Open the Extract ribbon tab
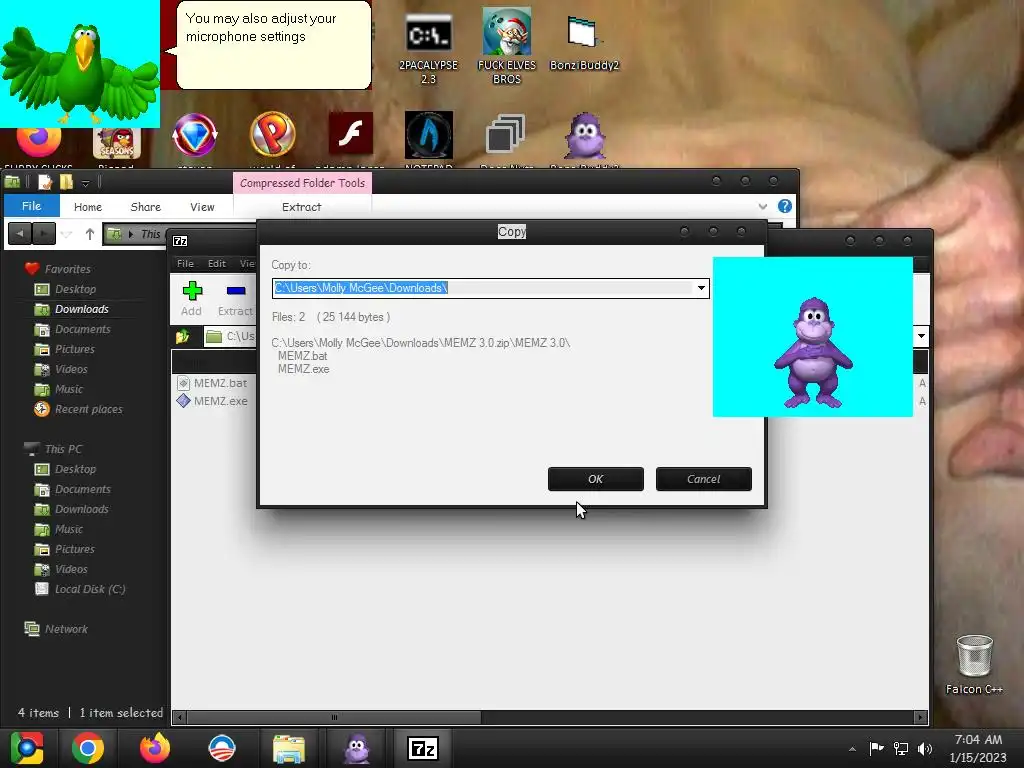Viewport: 1024px width, 768px height. 302,206
